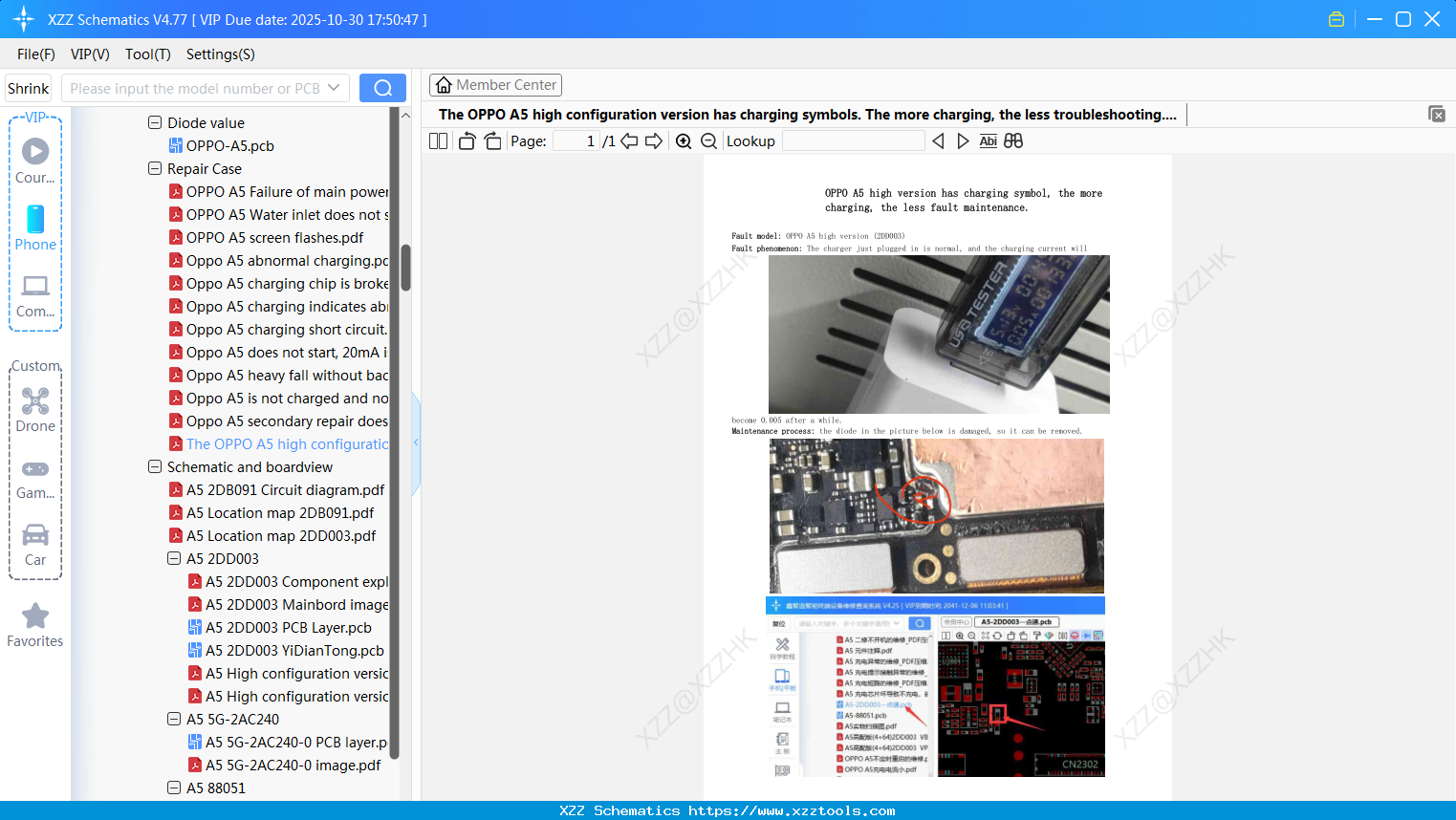1456x820 pixels.
Task: Click the blue search button
Action: tap(382, 88)
